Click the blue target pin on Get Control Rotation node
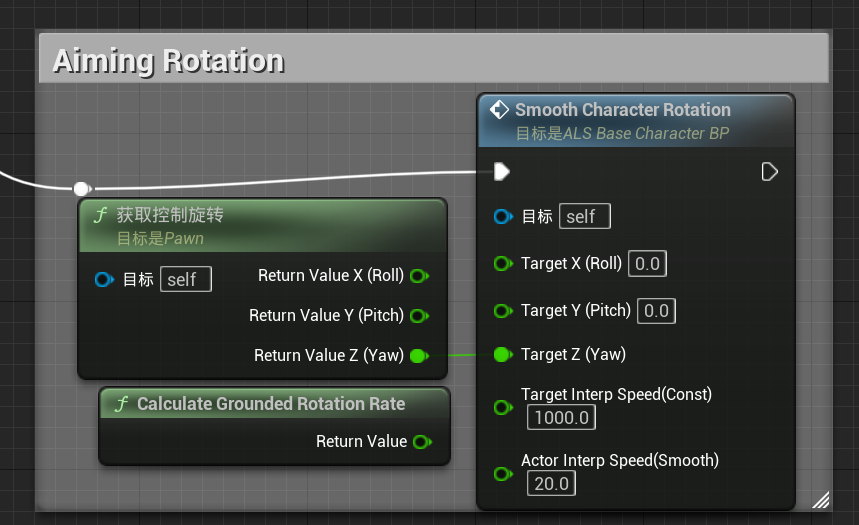 (x=104, y=279)
